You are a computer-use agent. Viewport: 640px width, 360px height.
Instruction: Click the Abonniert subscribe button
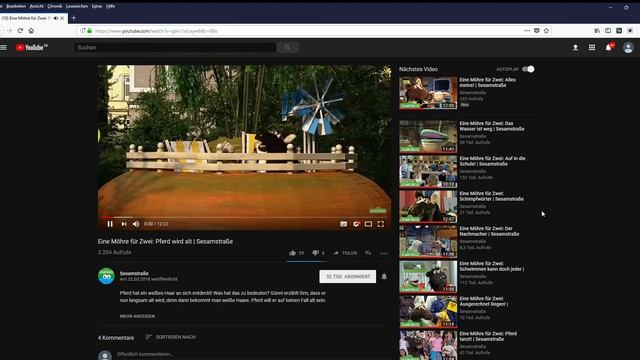tap(348, 276)
